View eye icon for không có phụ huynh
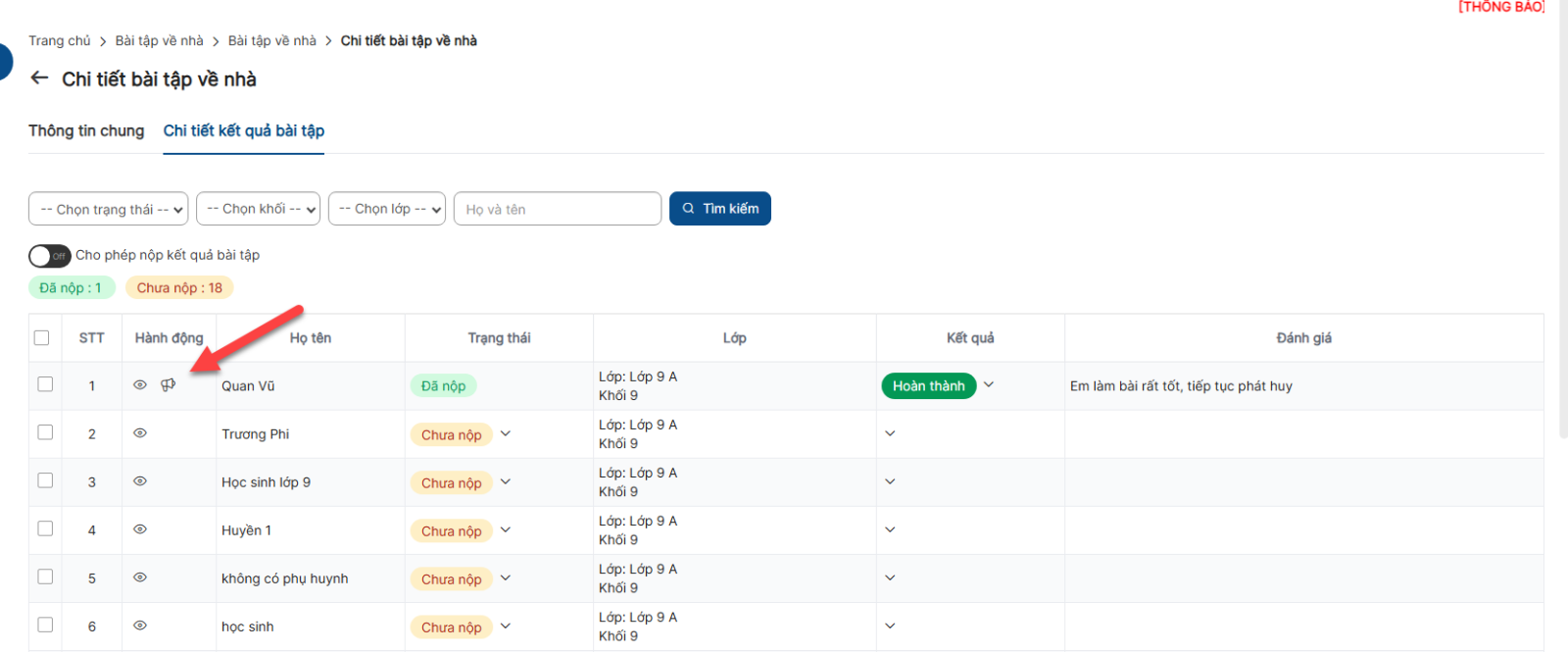The height and width of the screenshot is (652, 1568). tap(140, 577)
